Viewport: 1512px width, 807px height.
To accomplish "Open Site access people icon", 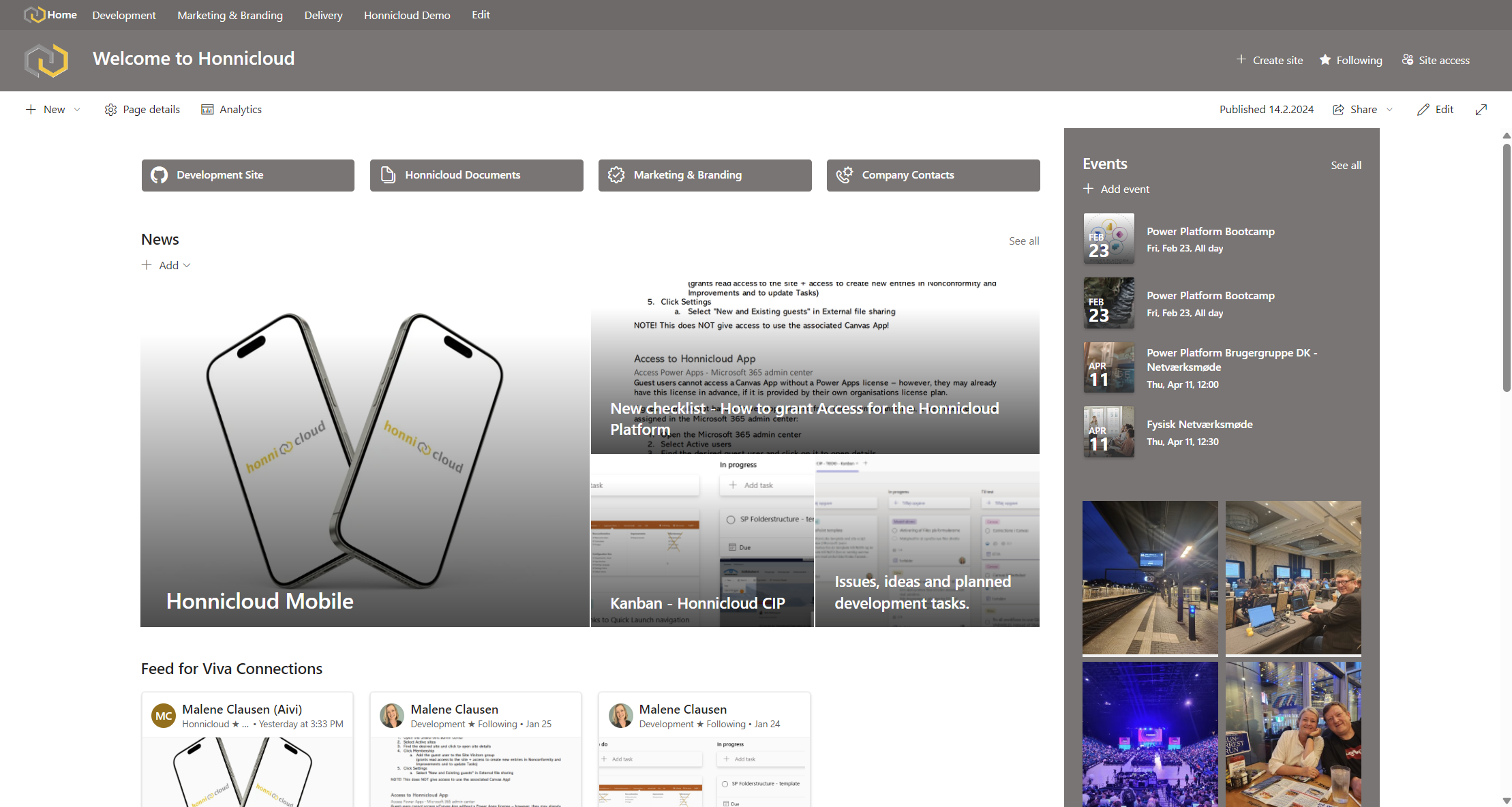I will point(1408,60).
